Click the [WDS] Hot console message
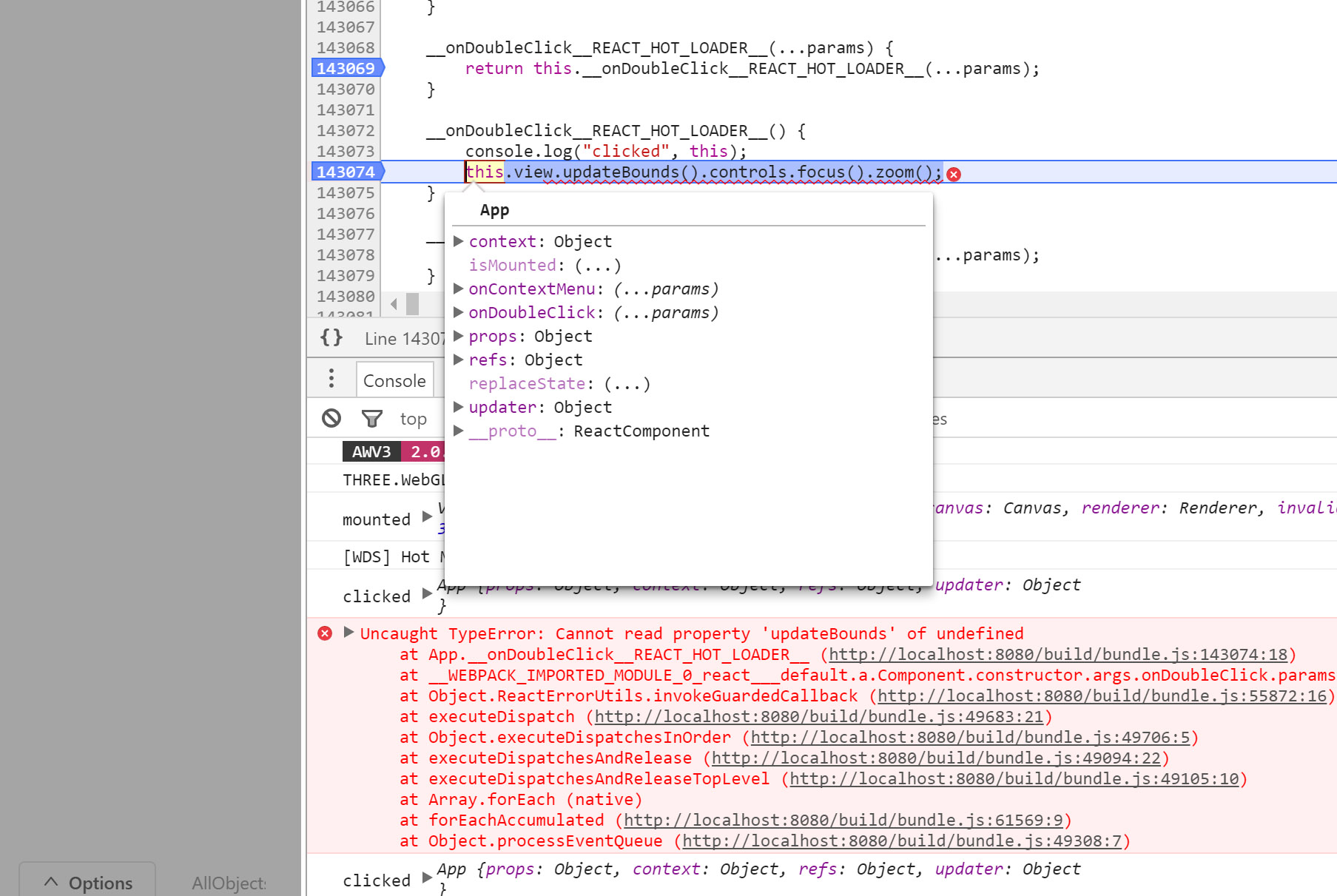The image size is (1337, 896). [393, 556]
